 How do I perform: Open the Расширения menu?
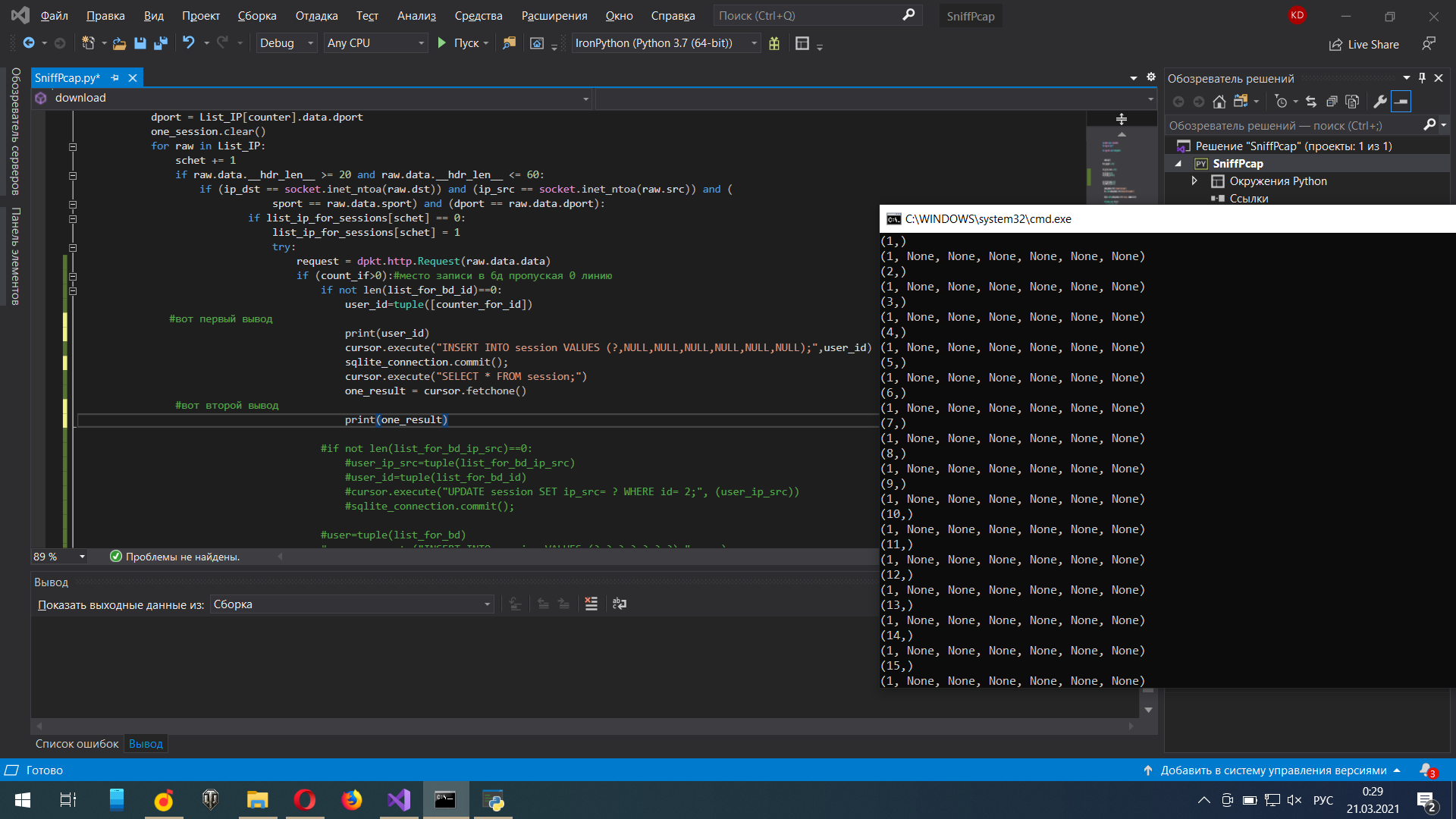[554, 16]
